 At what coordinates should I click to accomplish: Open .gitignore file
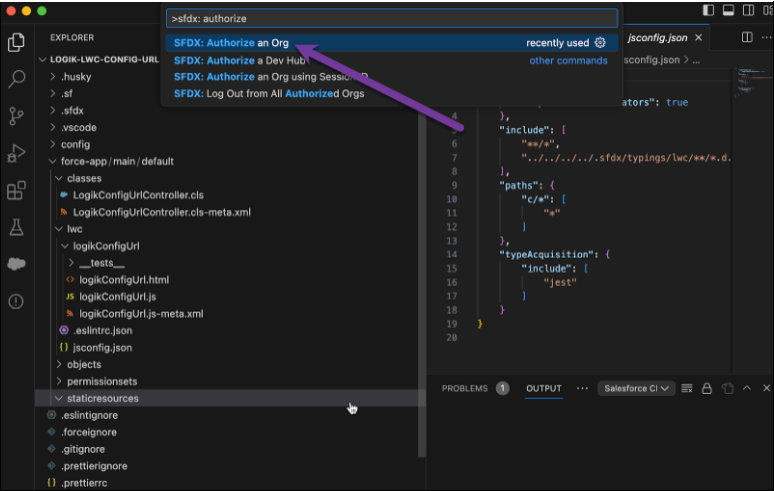(83, 450)
